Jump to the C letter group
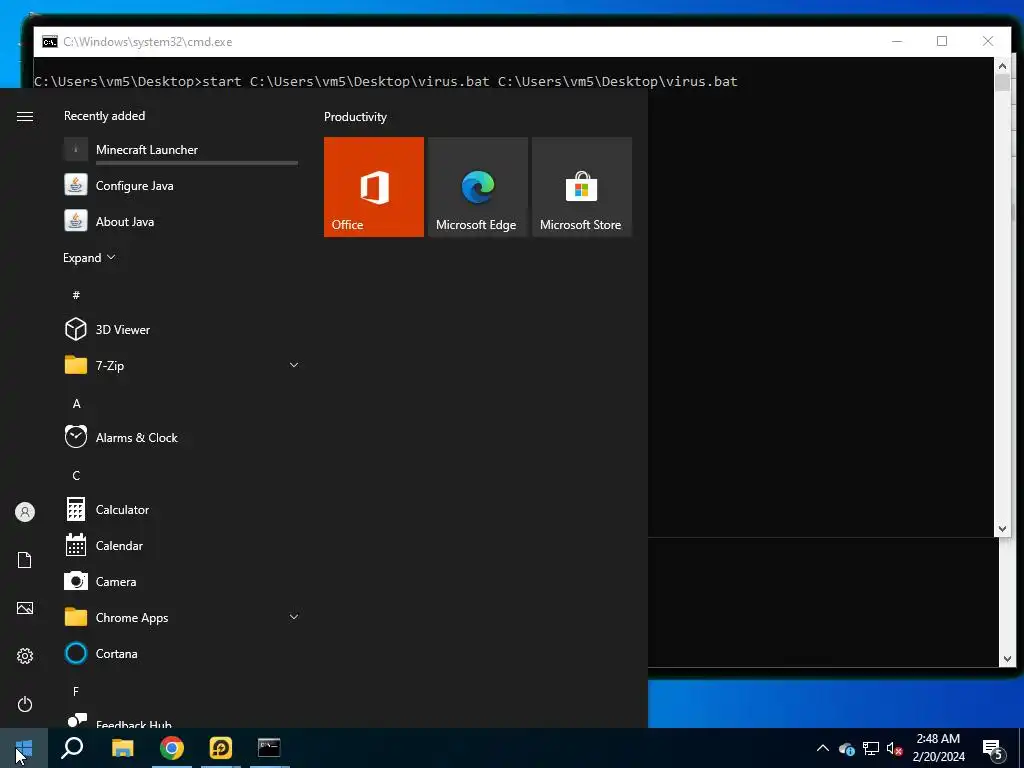The height and width of the screenshot is (768, 1024). 76,475
